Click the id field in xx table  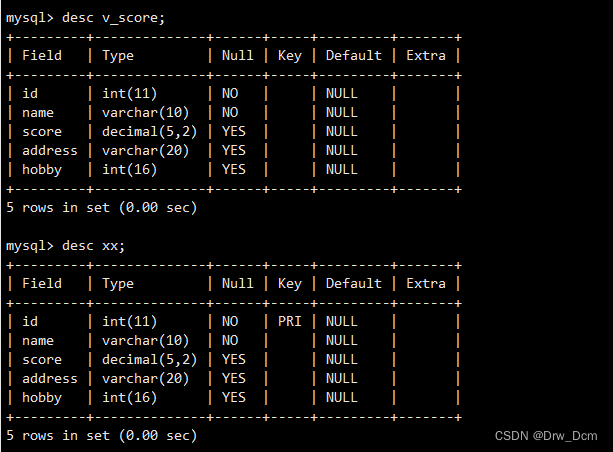click(x=30, y=321)
